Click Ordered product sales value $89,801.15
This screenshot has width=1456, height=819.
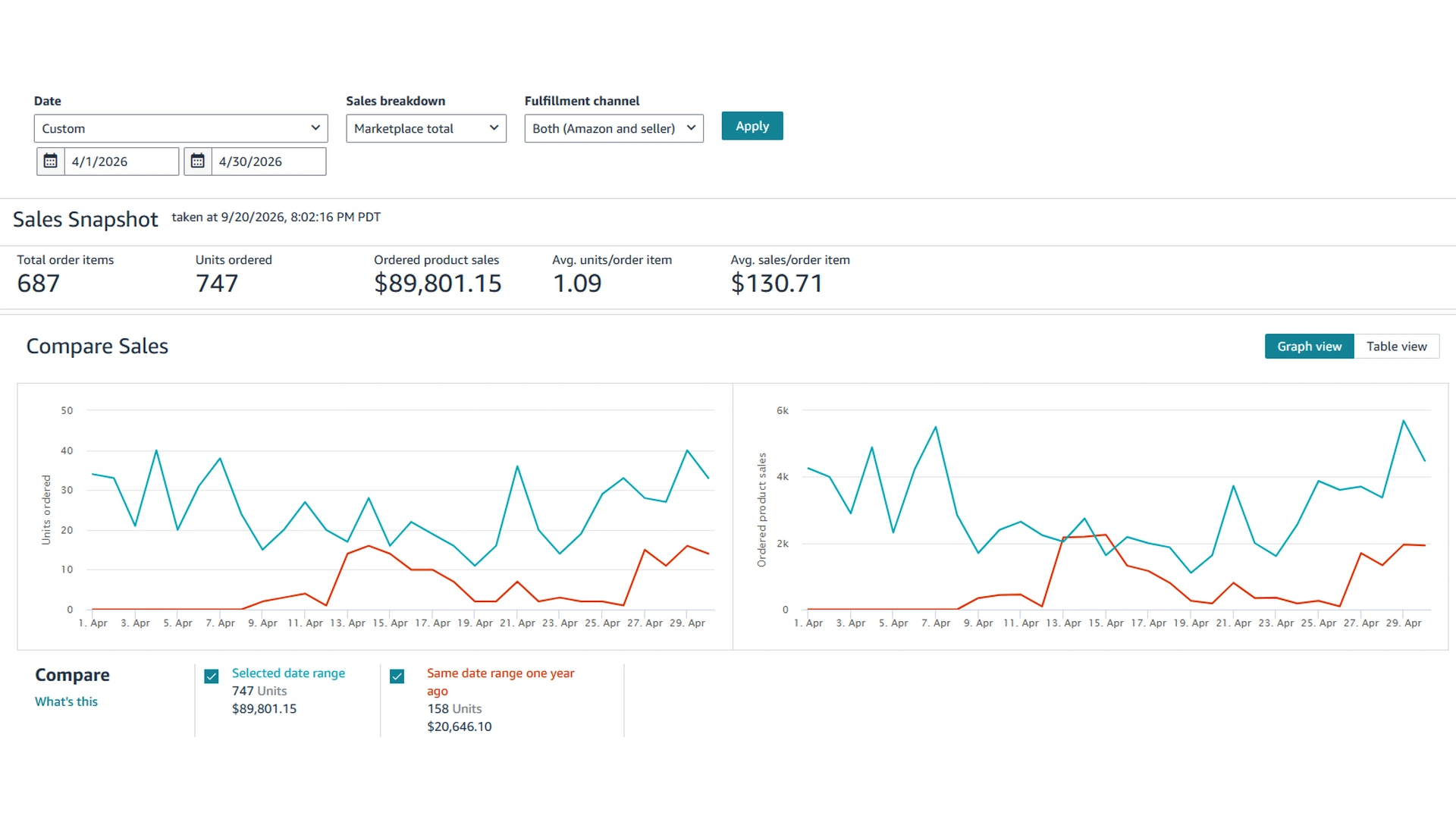[x=438, y=284]
